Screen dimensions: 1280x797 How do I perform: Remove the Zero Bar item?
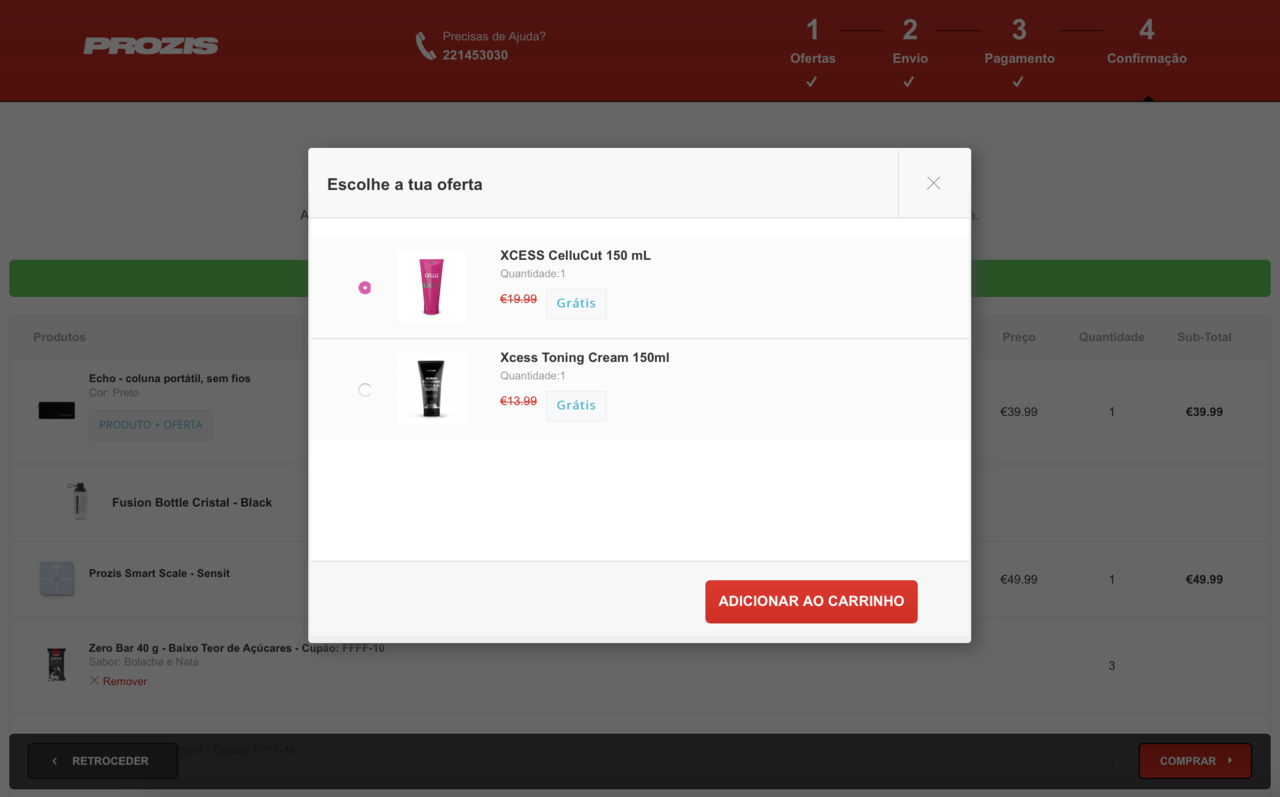pyautogui.click(x=118, y=681)
